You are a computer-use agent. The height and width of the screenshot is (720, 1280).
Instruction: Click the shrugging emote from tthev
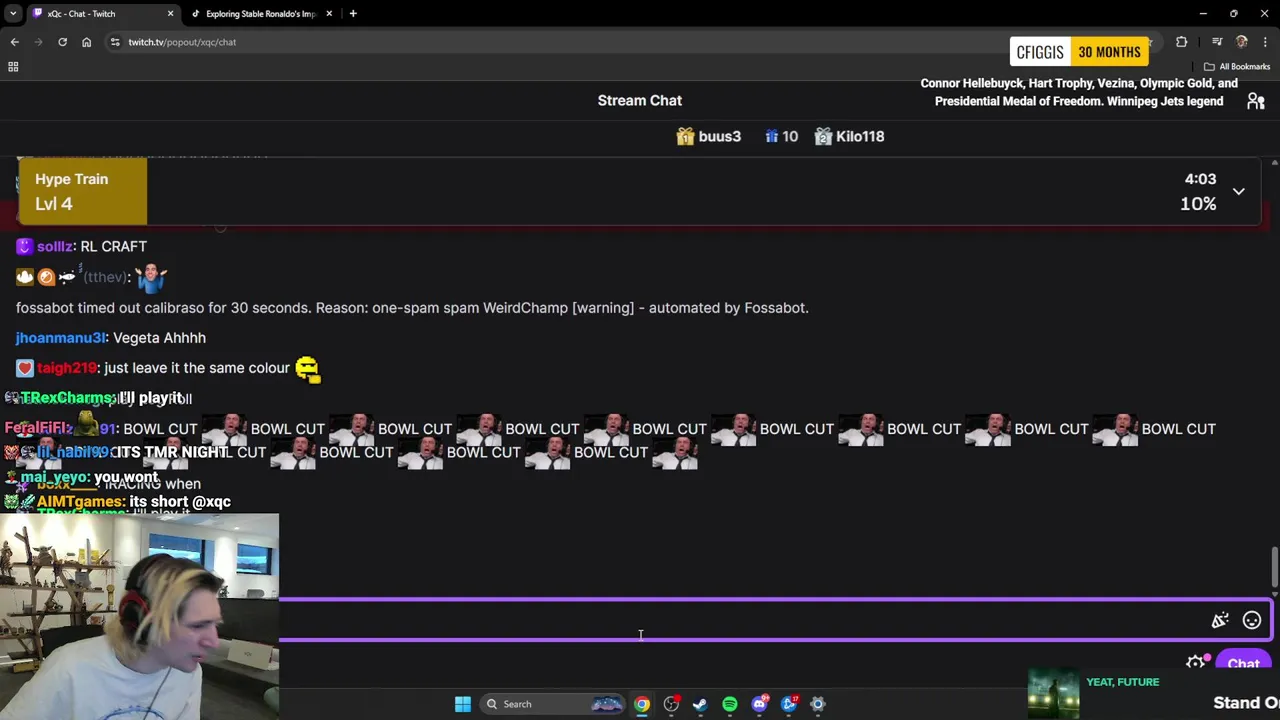pos(151,277)
